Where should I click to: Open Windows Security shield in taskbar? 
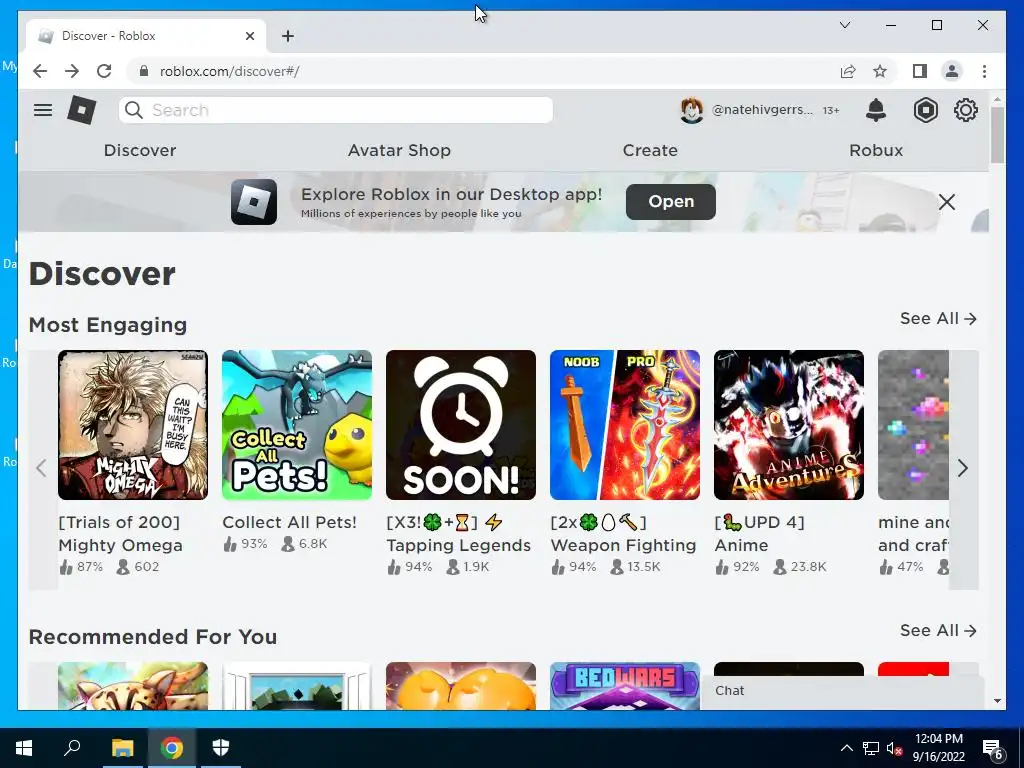click(x=221, y=748)
